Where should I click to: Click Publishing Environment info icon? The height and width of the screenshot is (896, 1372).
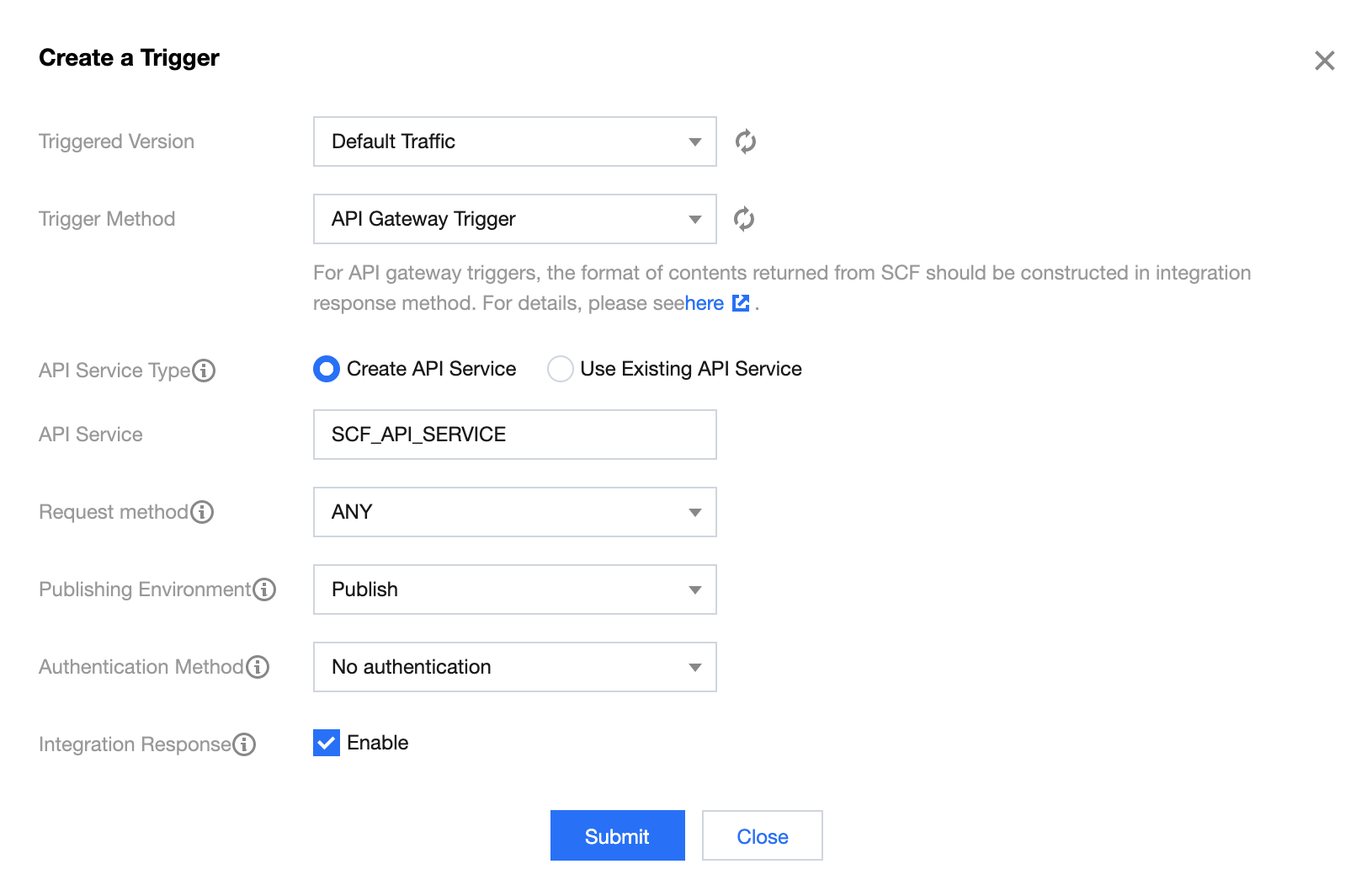(264, 589)
